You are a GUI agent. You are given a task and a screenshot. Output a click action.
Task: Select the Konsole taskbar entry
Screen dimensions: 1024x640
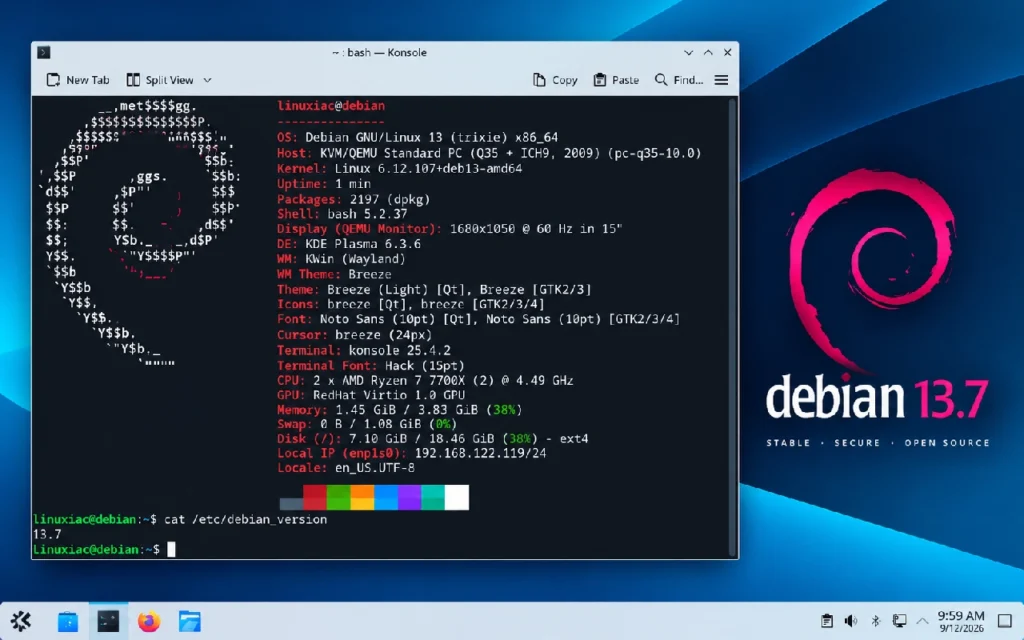108,621
